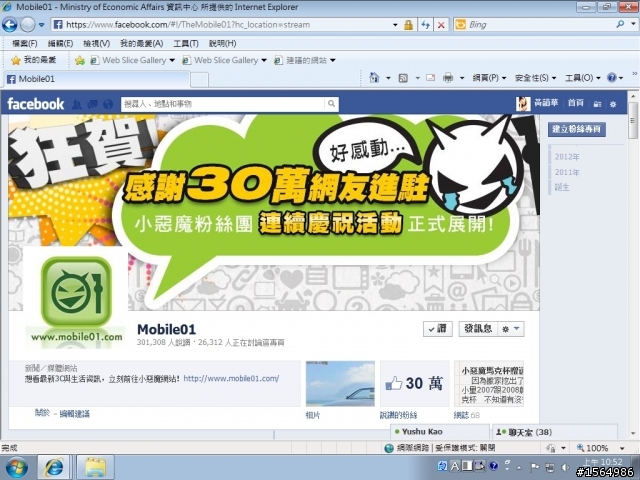Viewport: 640px width, 480px height.
Task: Click the red stop loading icon
Action: 441,25
